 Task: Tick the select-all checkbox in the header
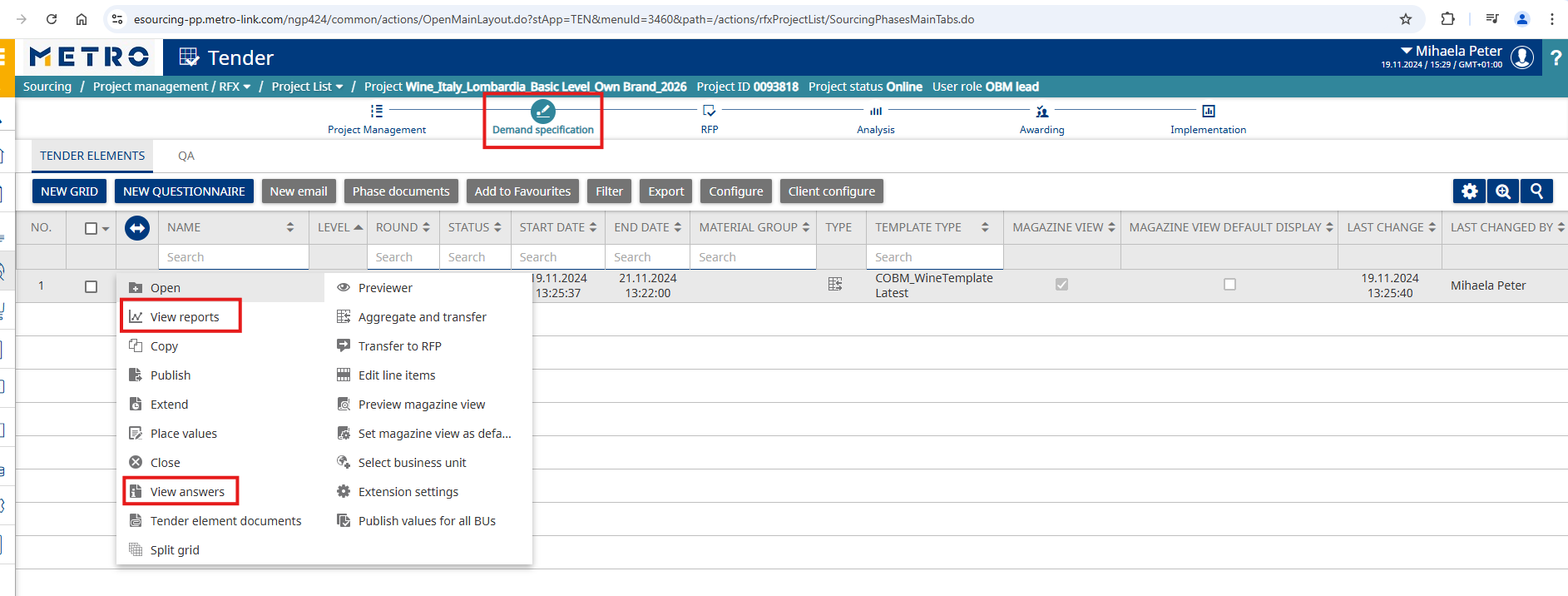[x=92, y=228]
